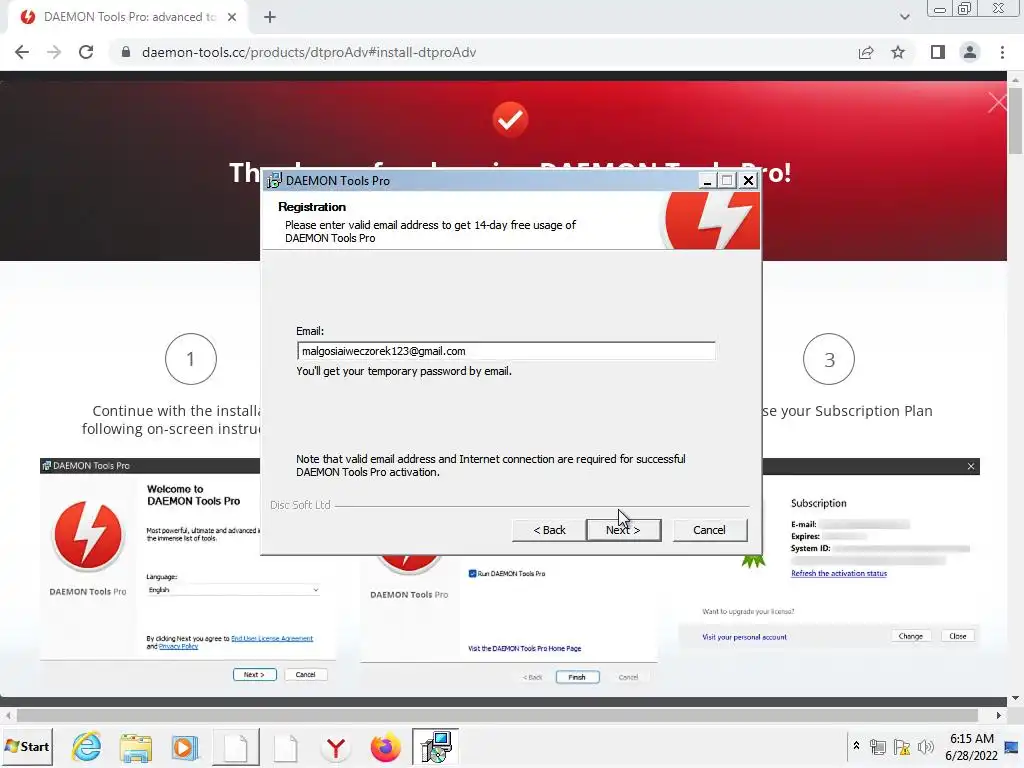
Task: Select the DAEMON Tools Pro browser tab
Action: coord(127,17)
